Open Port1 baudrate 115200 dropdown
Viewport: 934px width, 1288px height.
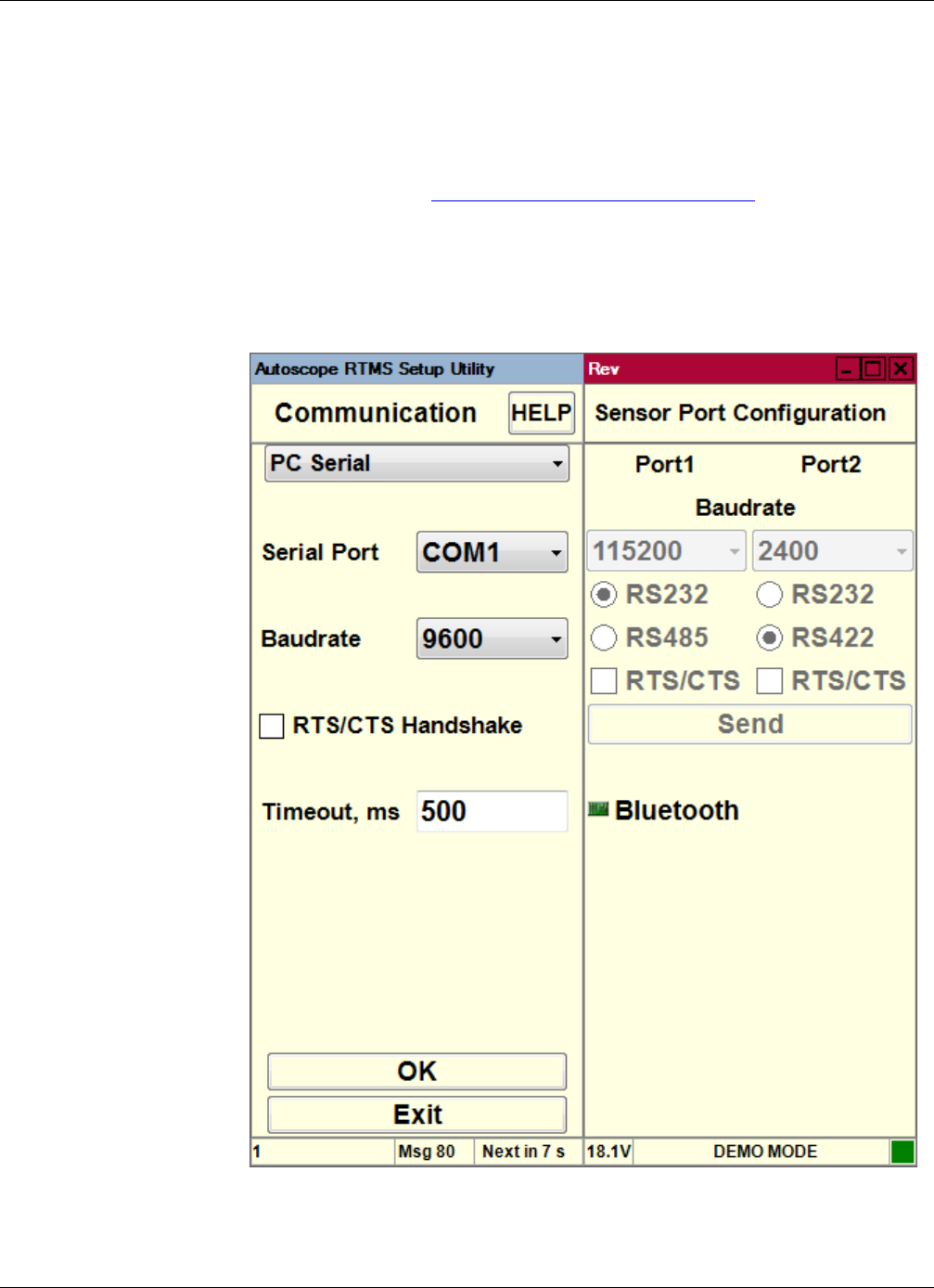click(667, 551)
